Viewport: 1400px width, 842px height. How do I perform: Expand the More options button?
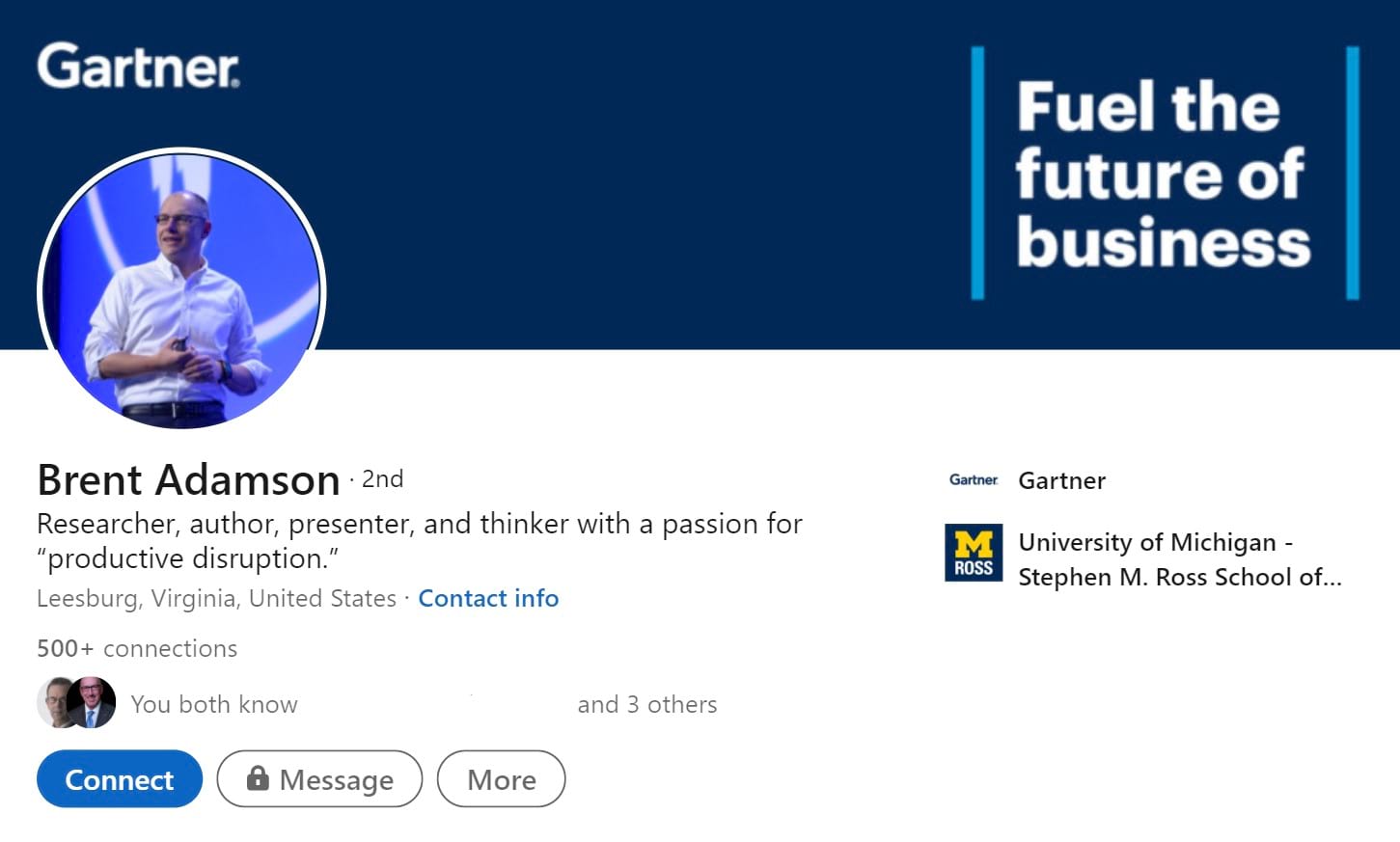pyautogui.click(x=501, y=778)
